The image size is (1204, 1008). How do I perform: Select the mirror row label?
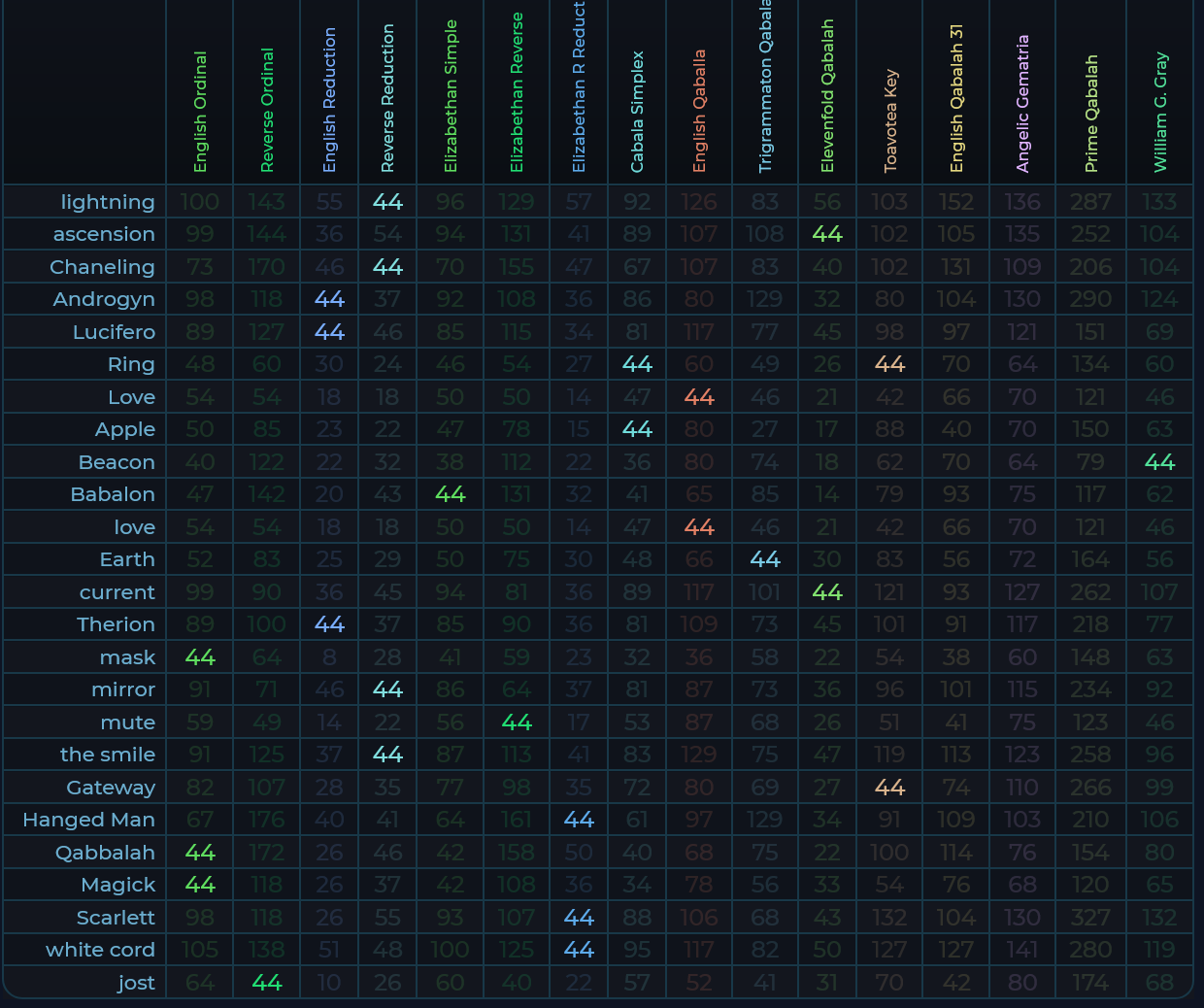(123, 689)
